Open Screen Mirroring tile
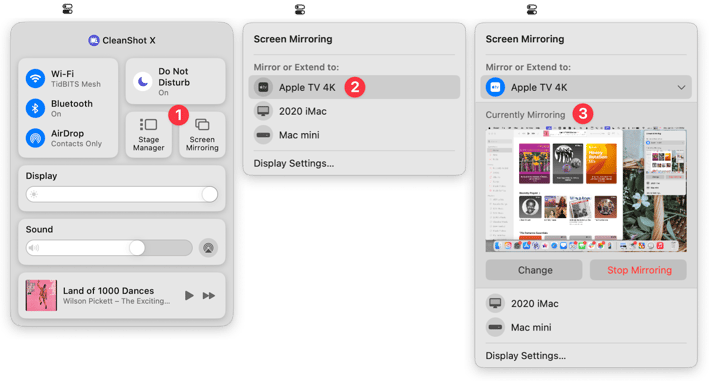 click(202, 135)
